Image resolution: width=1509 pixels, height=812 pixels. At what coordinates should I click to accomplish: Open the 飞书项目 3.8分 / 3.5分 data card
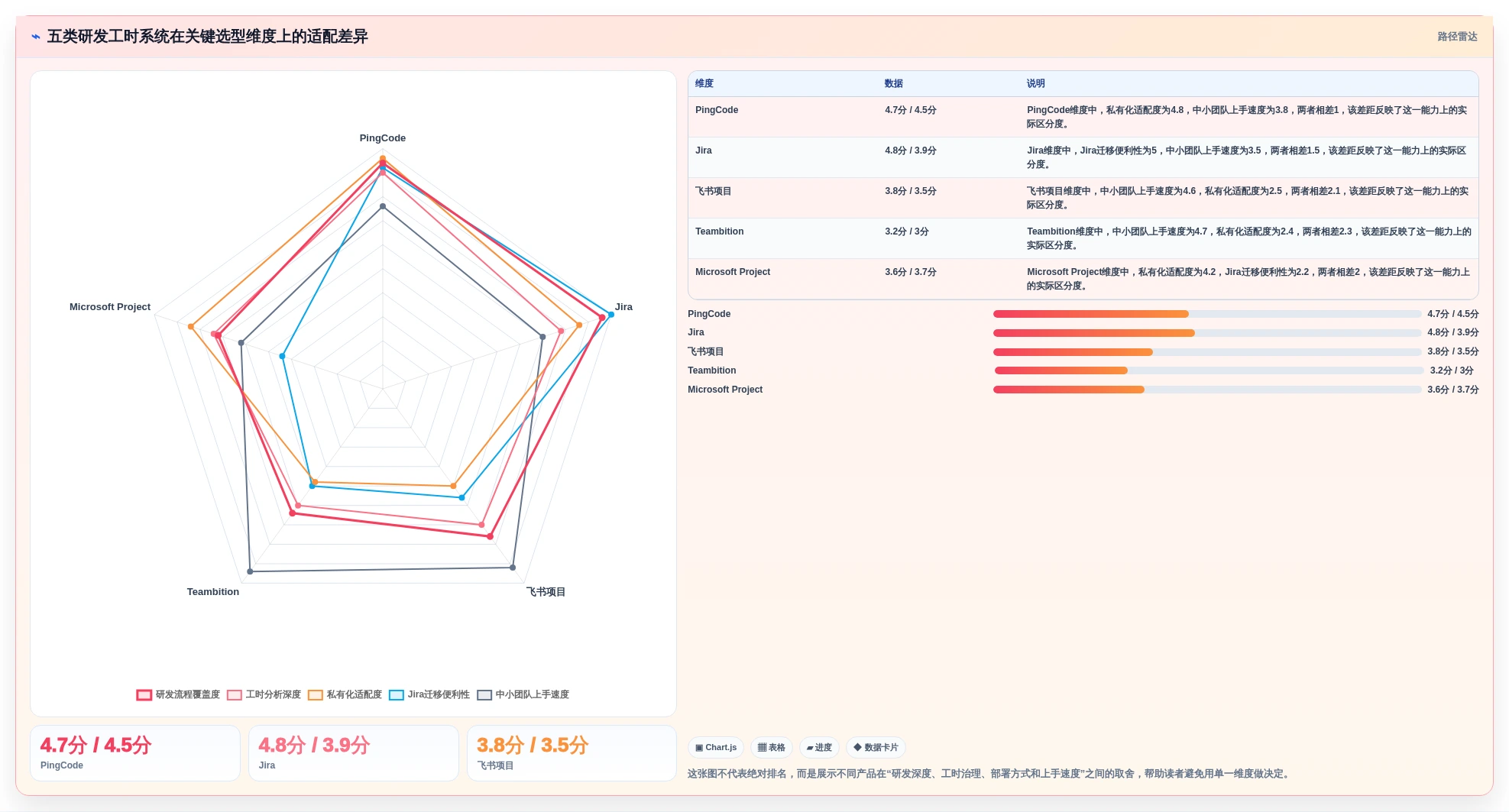tap(572, 753)
